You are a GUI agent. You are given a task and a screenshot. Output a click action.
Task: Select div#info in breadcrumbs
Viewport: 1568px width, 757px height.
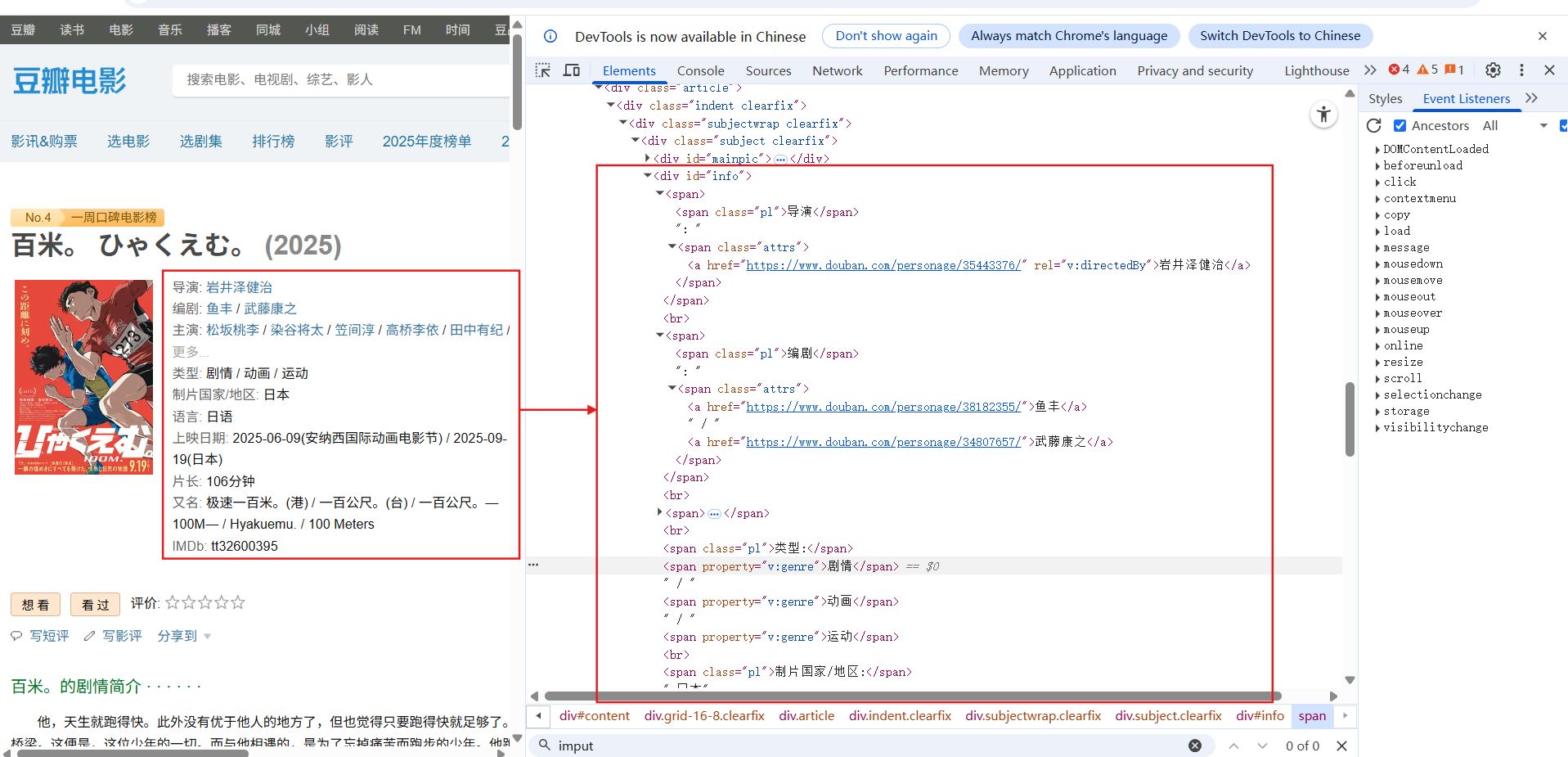[x=1260, y=716]
